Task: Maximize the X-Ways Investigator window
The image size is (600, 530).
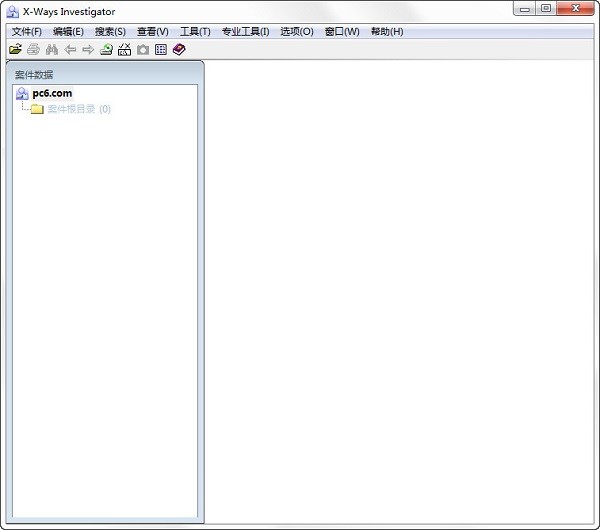Action: 546,8
